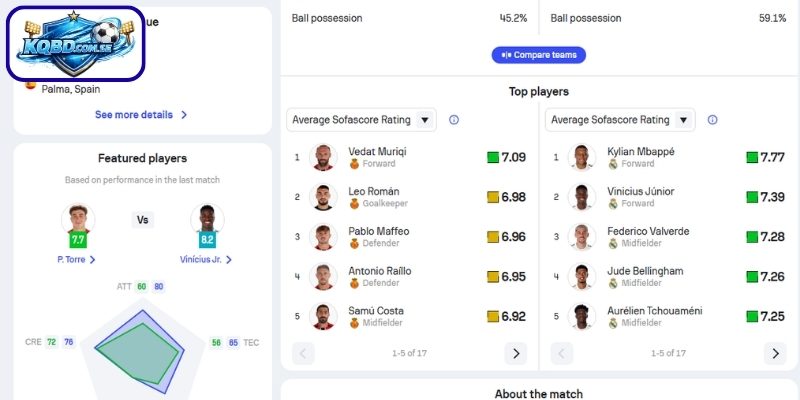Image resolution: width=800 pixels, height=400 pixels.
Task: Go to next page of right top players
Action: pos(774,353)
